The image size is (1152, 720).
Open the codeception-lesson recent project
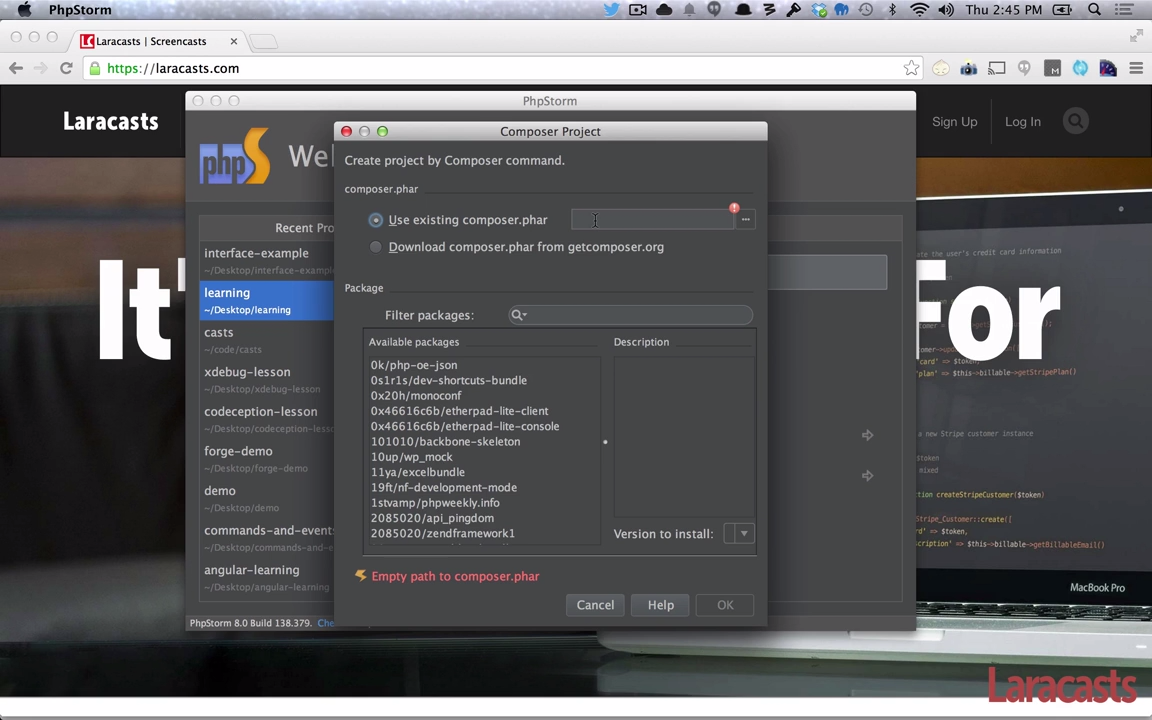[266, 419]
